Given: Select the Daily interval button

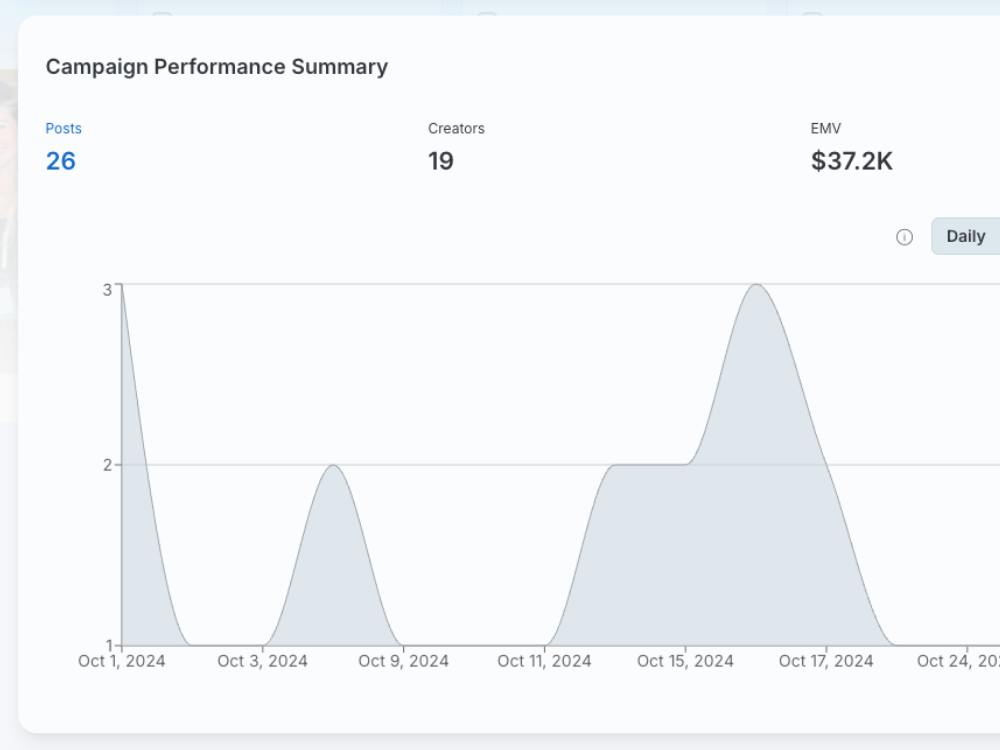Looking at the screenshot, I should click(x=965, y=237).
